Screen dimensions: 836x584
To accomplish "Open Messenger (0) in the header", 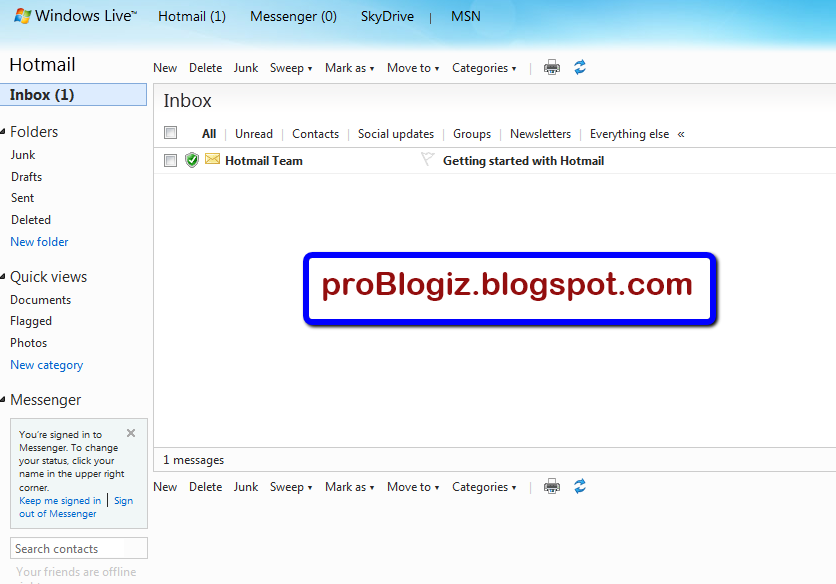I will 293,17.
